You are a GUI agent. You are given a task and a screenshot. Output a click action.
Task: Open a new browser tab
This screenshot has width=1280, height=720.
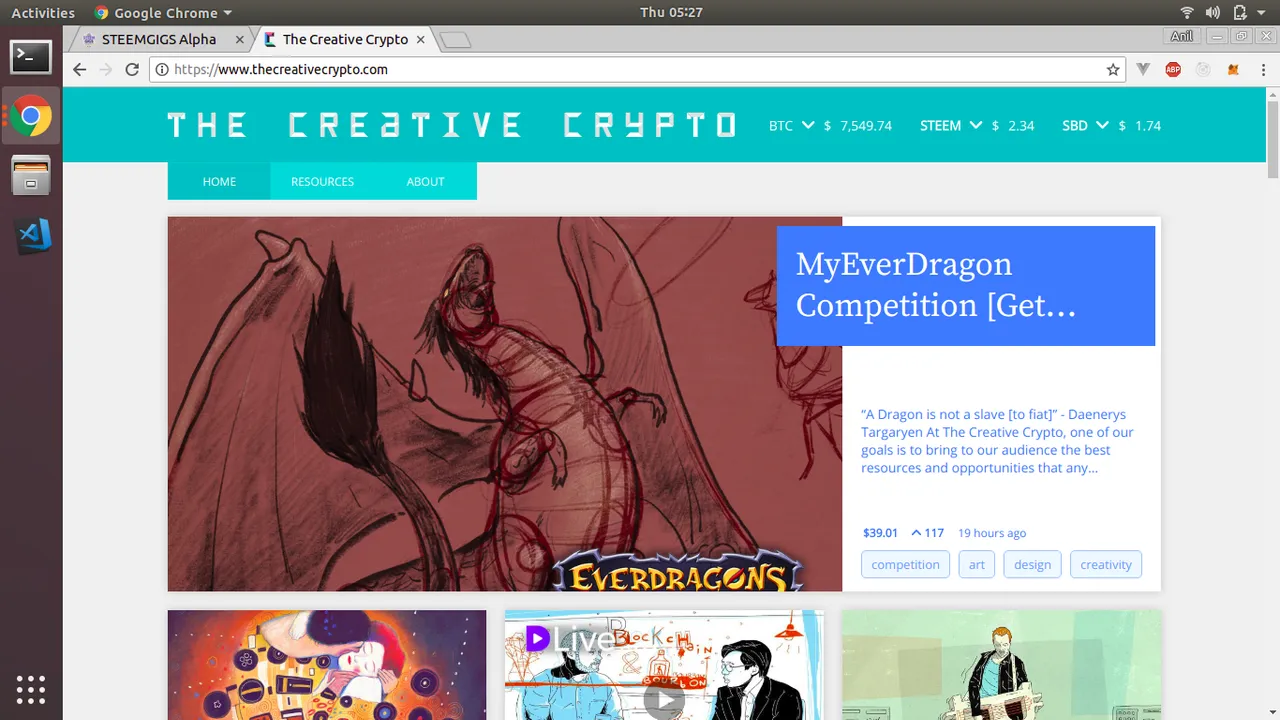click(455, 40)
